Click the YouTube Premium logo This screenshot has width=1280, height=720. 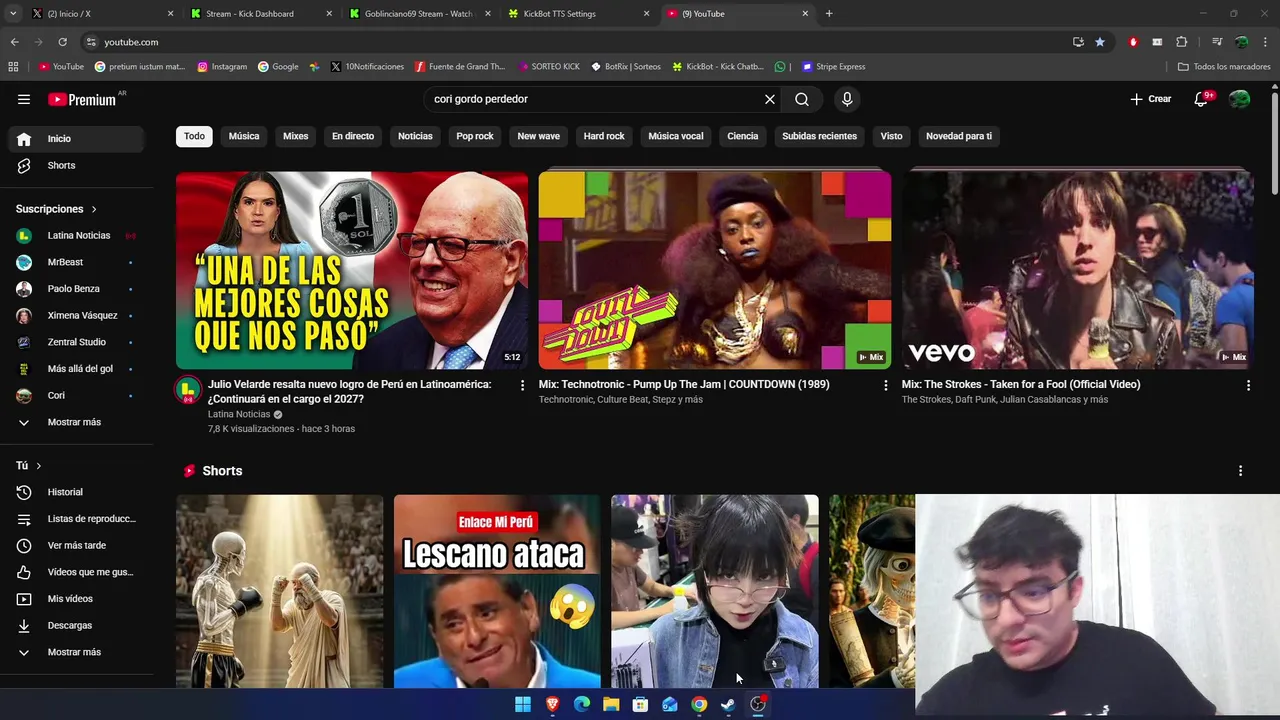[x=82, y=99]
